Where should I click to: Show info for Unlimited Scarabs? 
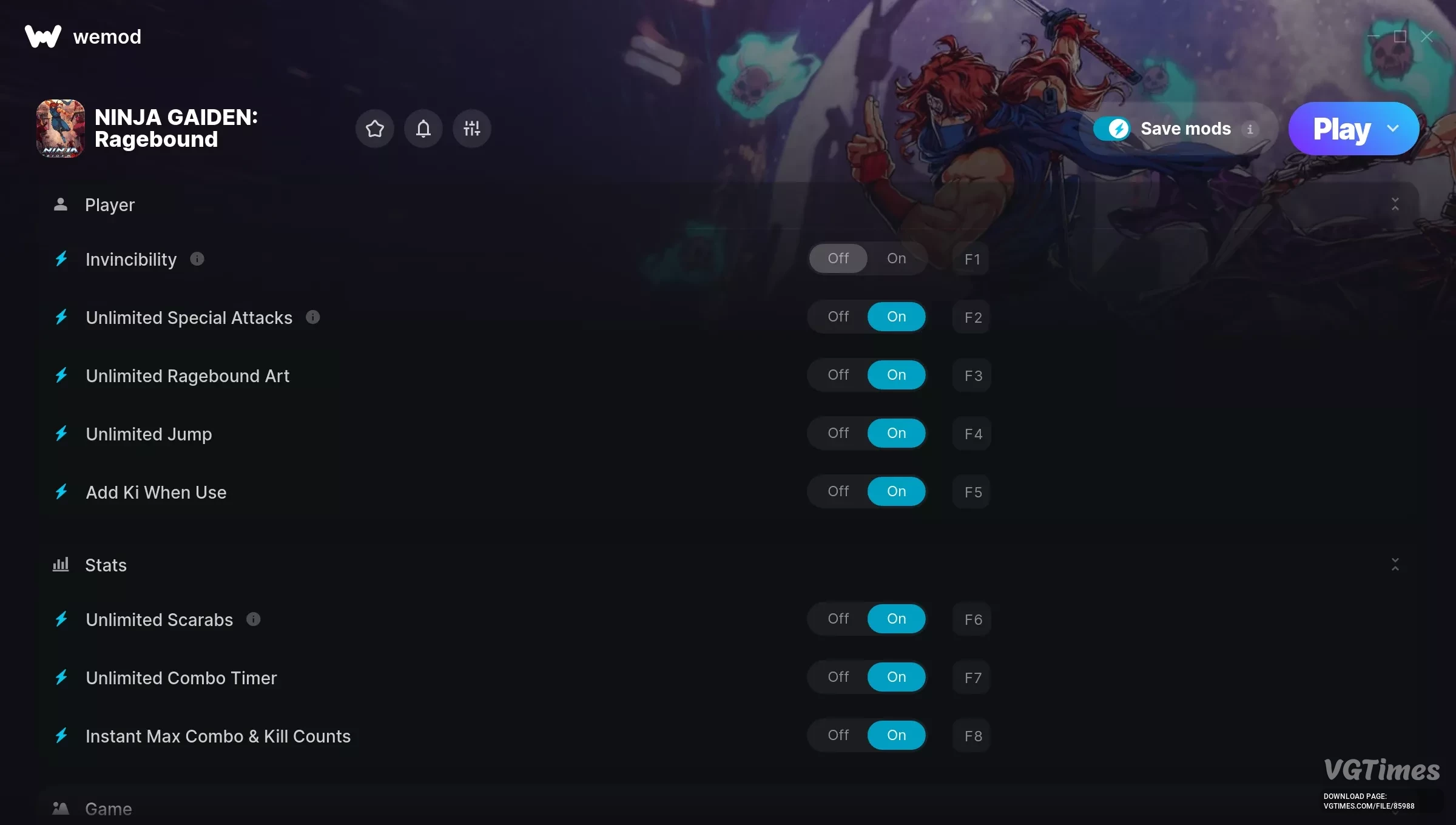(253, 619)
